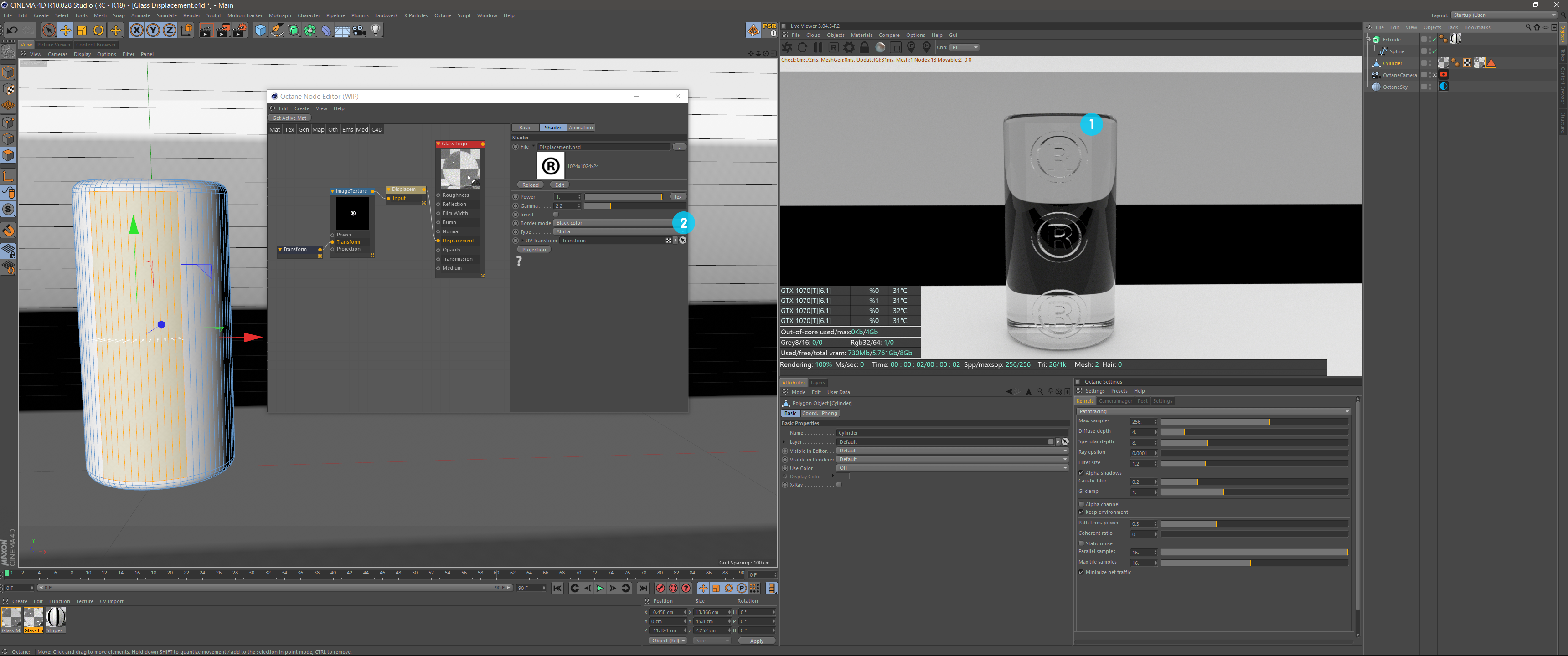Add a Cube primitive object
The image size is (1568, 656).
(x=261, y=30)
